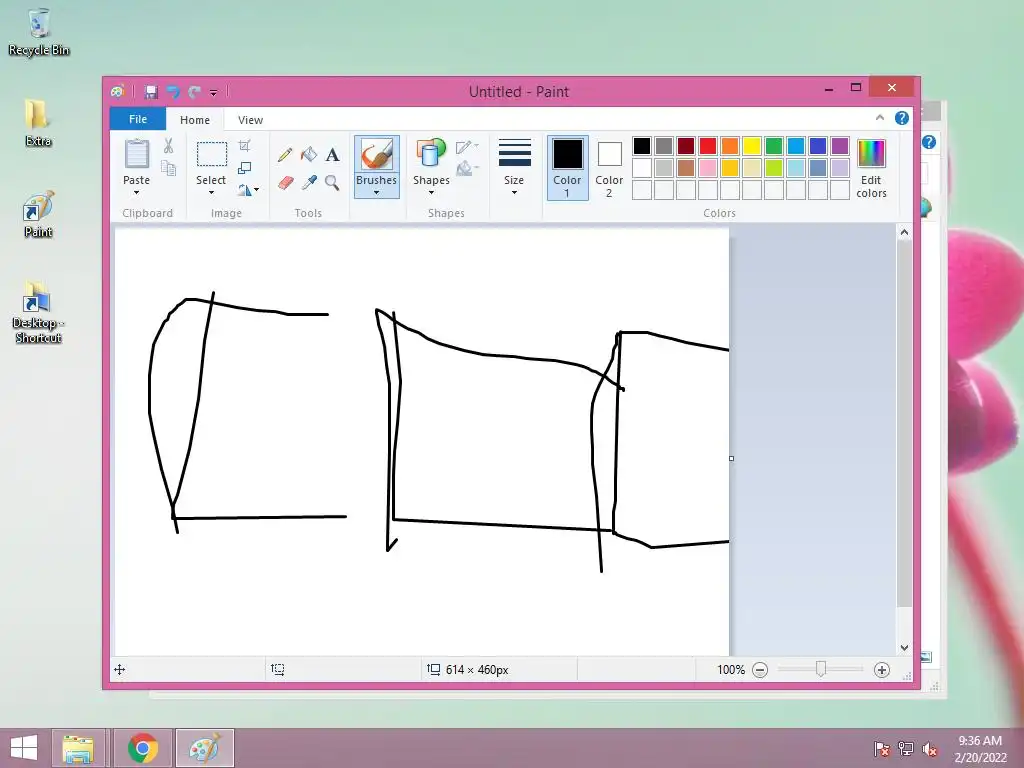Open the shape Outline dropdown
Image resolution: width=1024 pixels, height=768 pixels.
coord(467,147)
